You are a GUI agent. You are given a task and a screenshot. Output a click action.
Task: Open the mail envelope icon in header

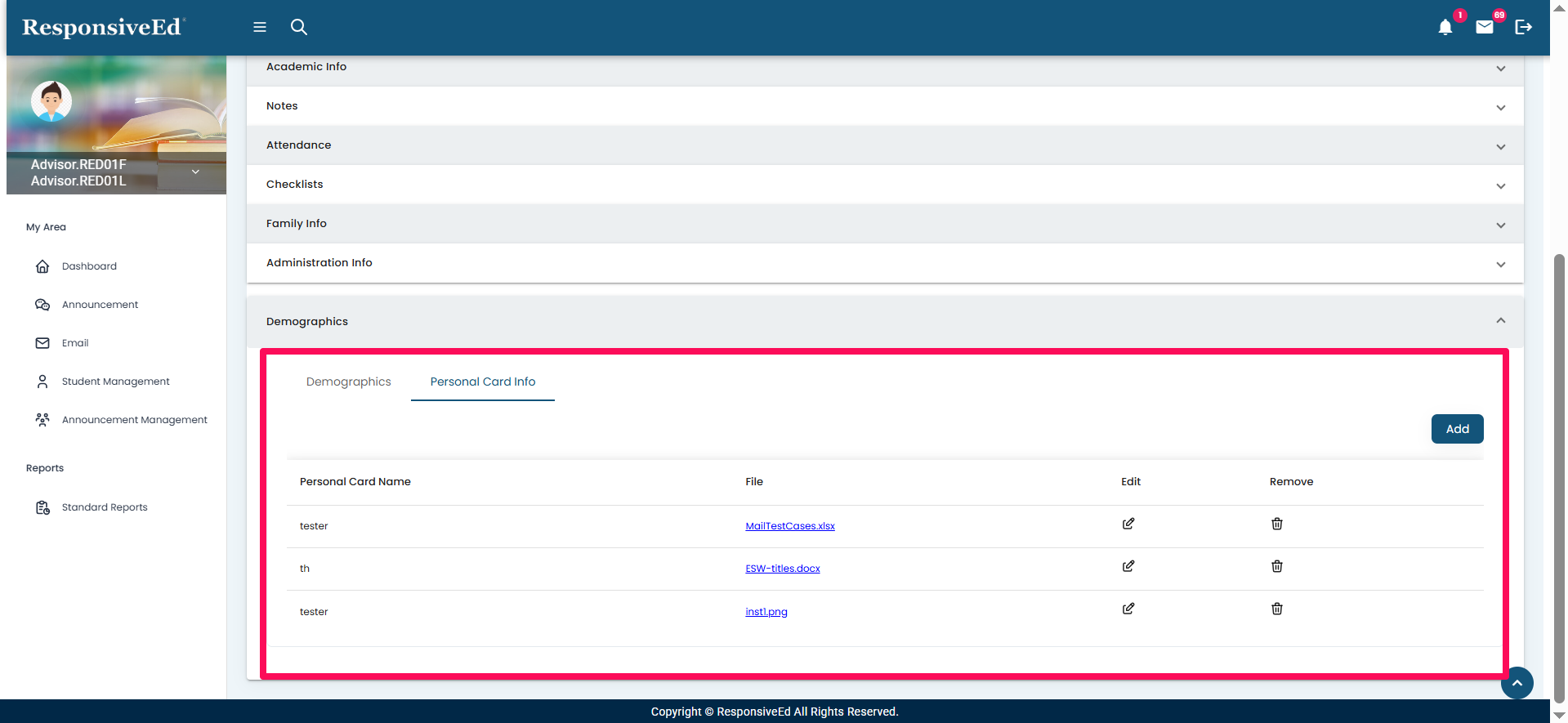(x=1484, y=27)
